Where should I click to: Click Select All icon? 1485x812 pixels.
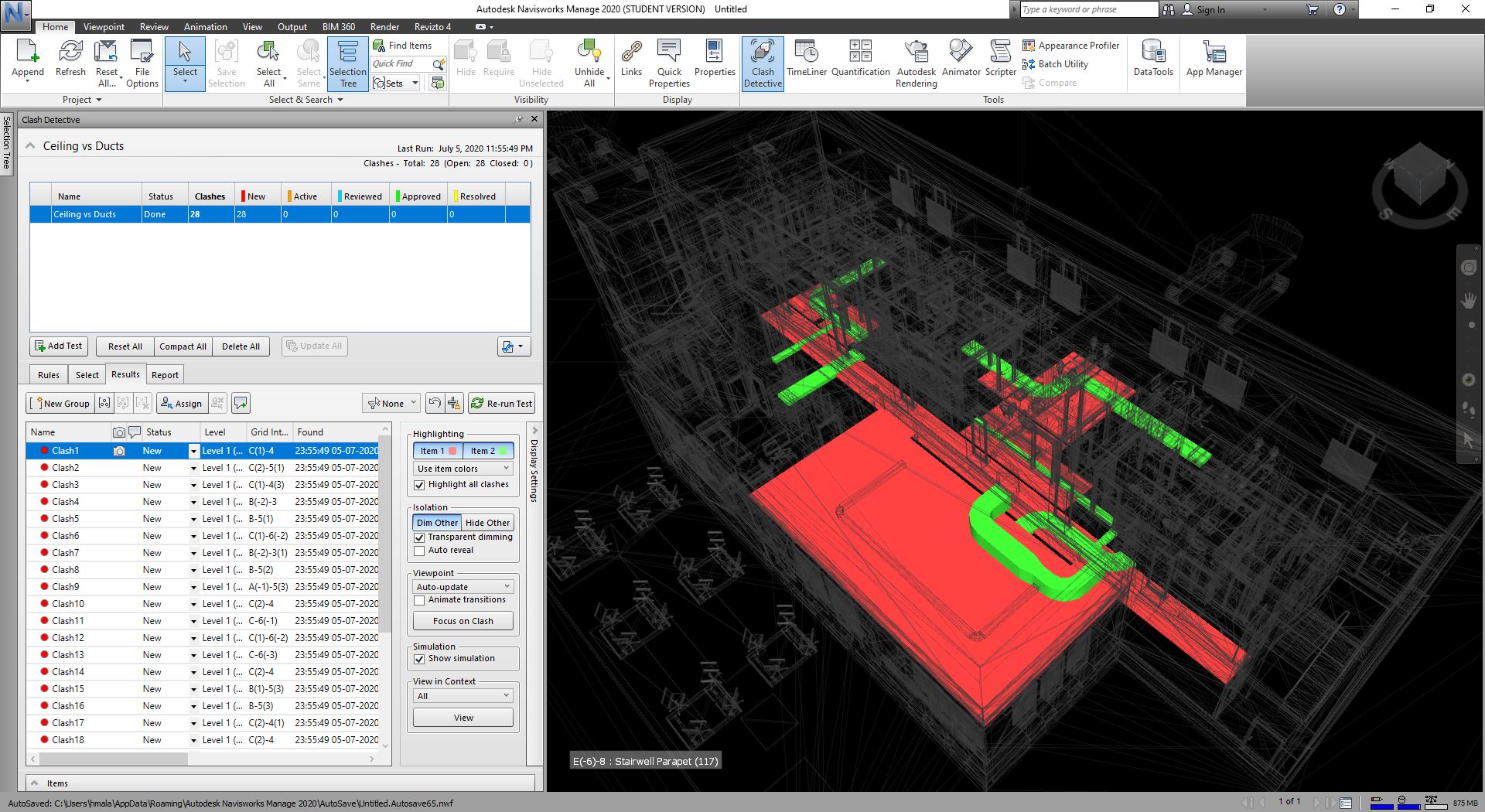pos(268,63)
